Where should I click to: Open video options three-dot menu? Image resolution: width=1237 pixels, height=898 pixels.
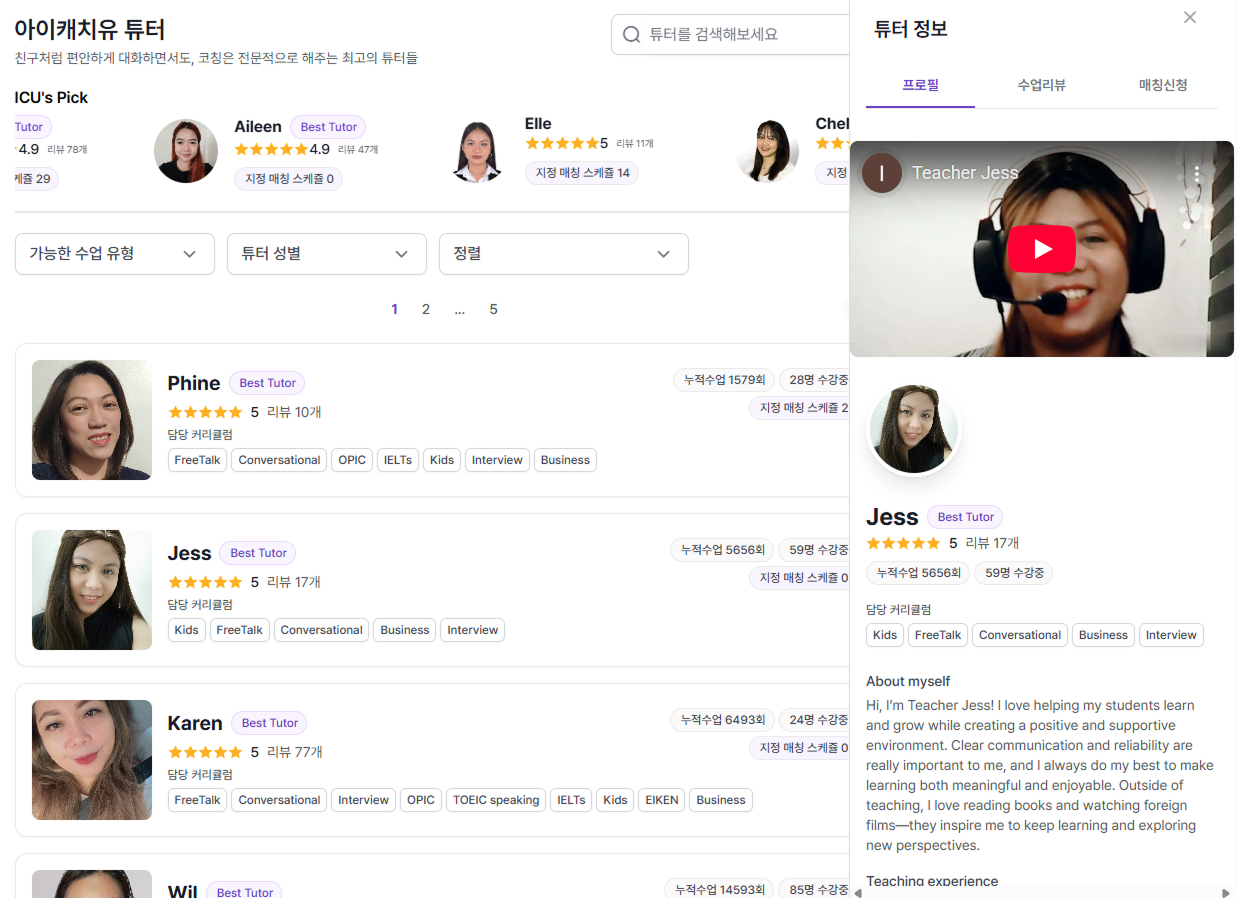pyautogui.click(x=1197, y=173)
